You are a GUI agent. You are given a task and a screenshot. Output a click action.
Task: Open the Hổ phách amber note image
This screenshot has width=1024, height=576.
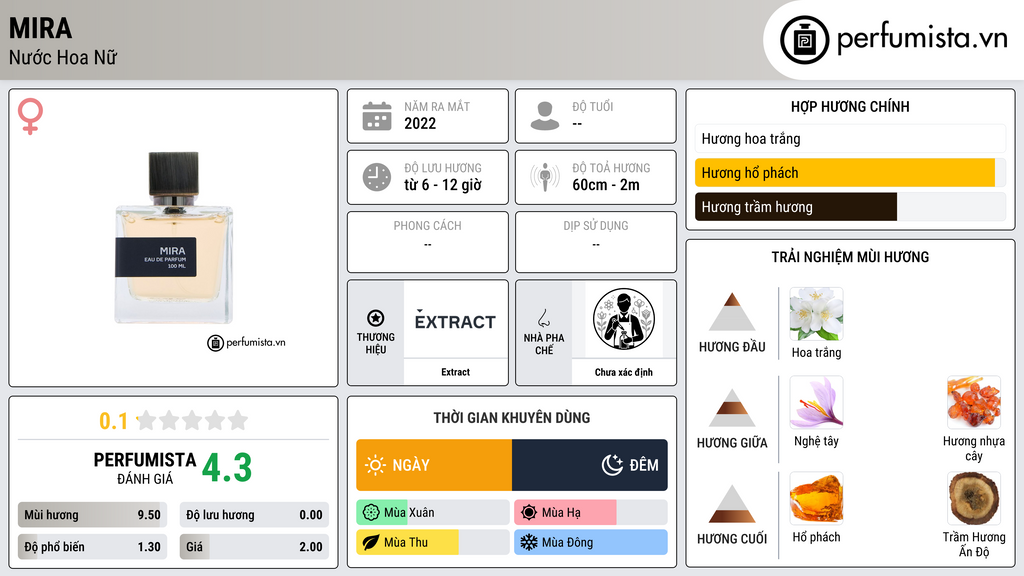click(816, 498)
